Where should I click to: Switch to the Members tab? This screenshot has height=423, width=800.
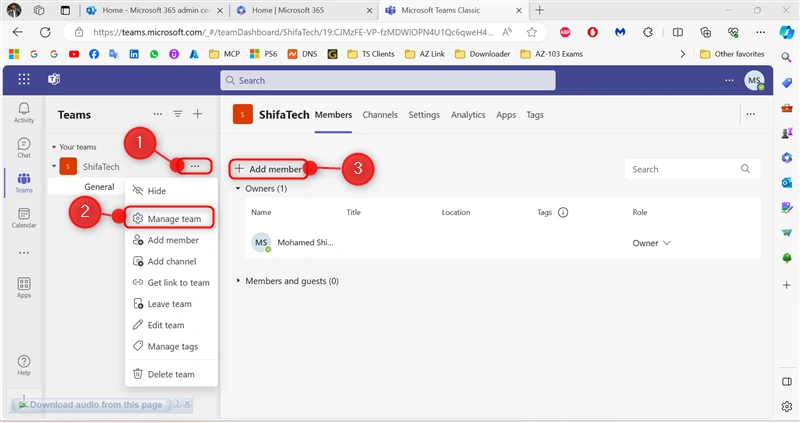[333, 115]
